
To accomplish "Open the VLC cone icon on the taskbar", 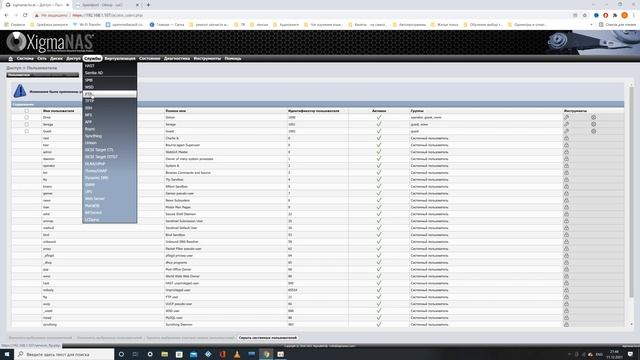I will (x=237, y=354).
